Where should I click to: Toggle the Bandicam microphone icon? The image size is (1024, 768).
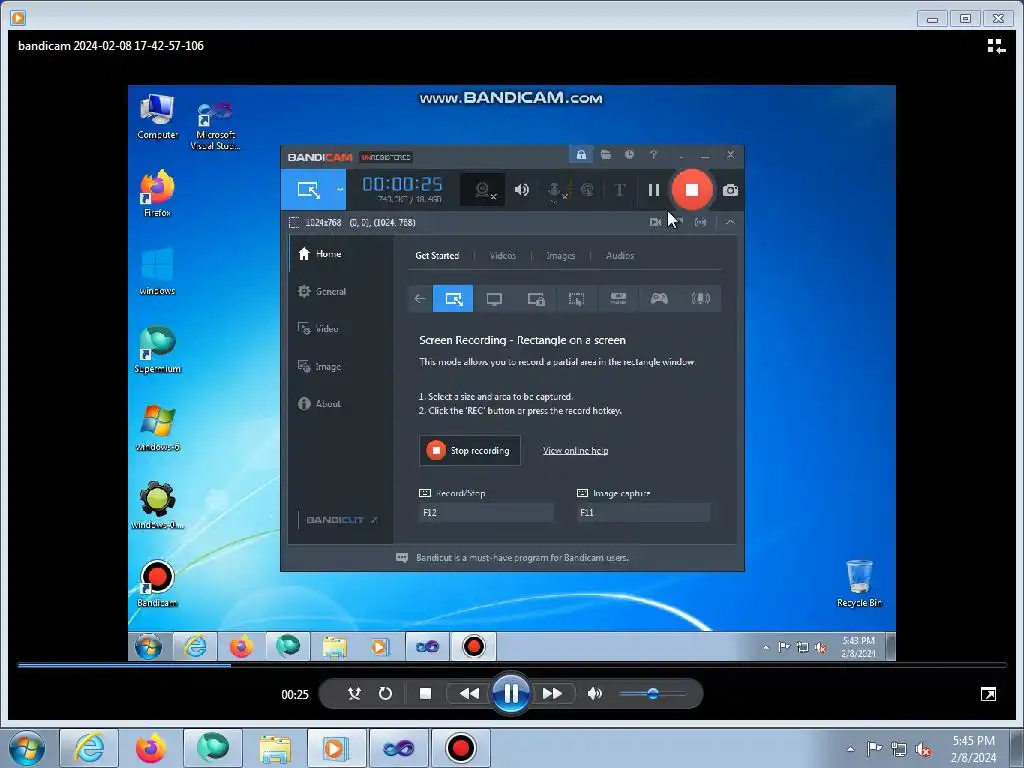(554, 190)
